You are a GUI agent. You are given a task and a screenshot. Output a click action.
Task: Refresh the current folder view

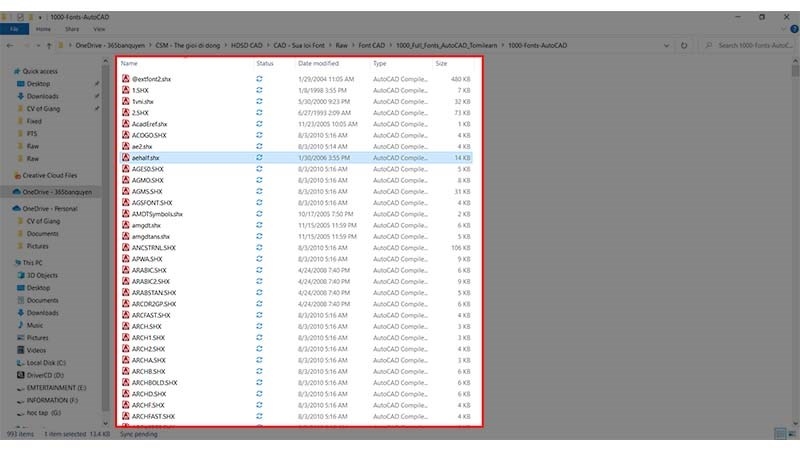684,45
